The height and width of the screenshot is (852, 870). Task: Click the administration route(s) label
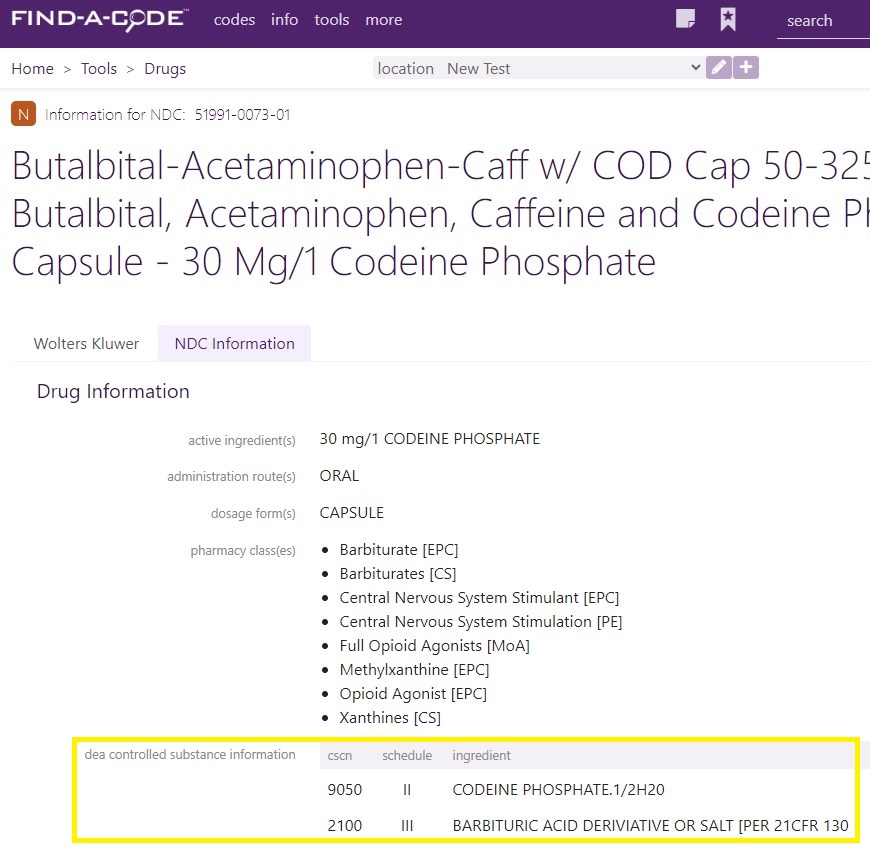pos(231,476)
